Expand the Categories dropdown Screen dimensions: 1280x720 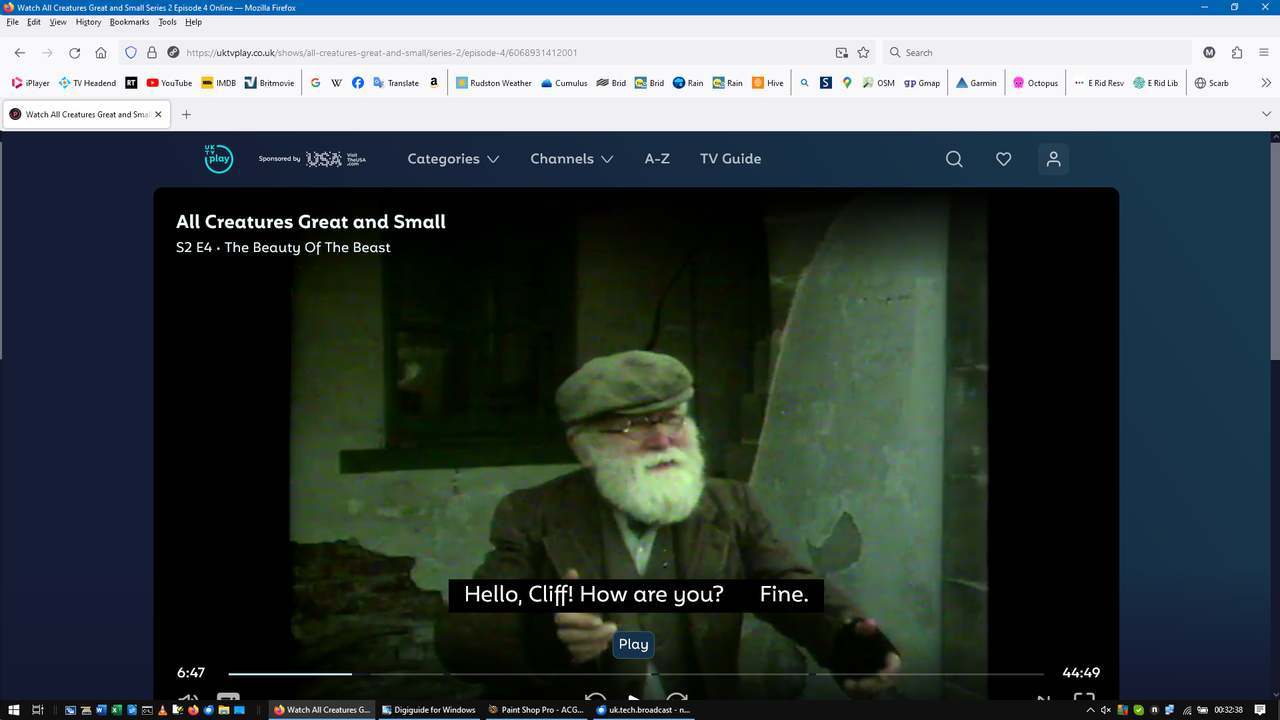click(453, 159)
